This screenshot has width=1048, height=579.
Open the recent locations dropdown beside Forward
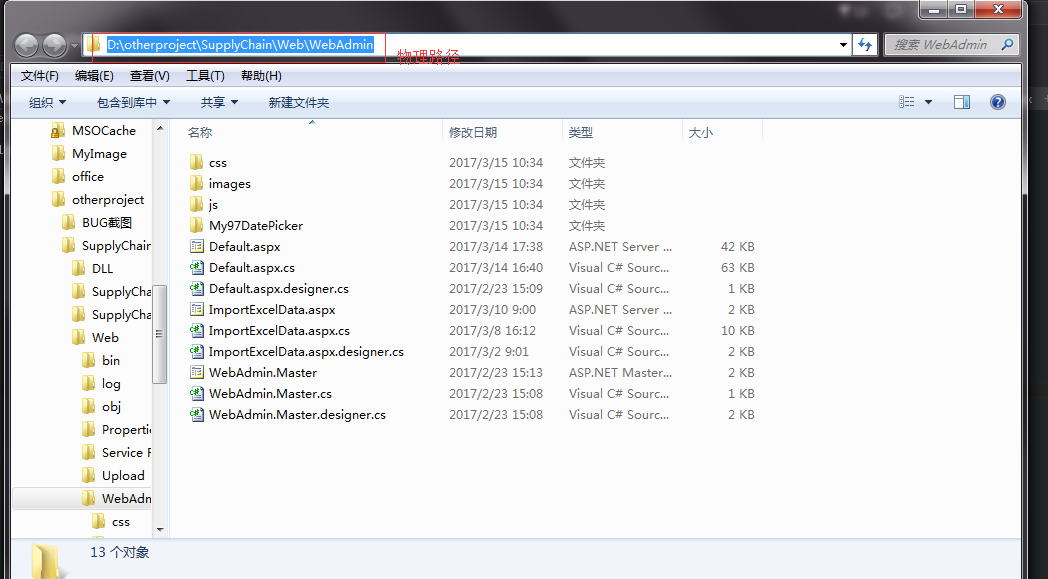(x=74, y=46)
